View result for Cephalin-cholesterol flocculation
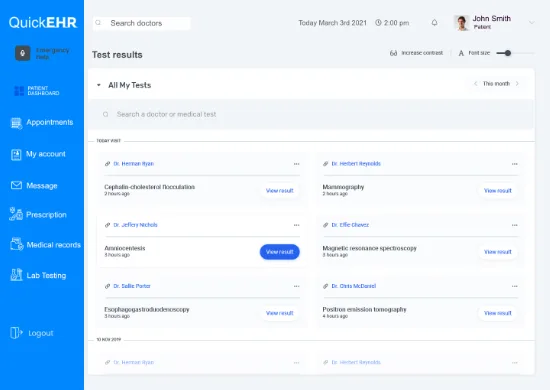 tap(280, 191)
